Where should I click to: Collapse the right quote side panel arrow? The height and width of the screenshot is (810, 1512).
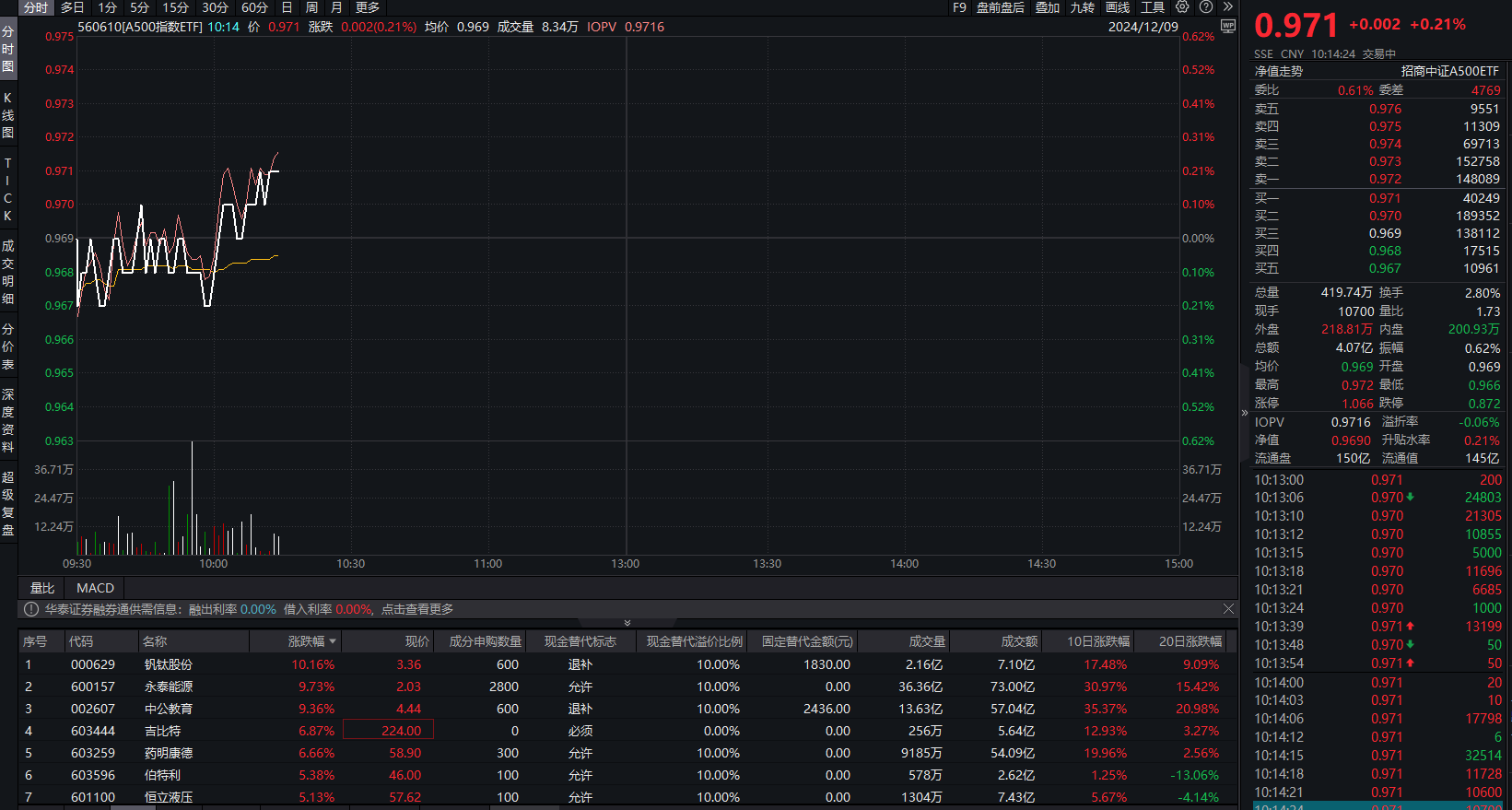click(x=1244, y=413)
